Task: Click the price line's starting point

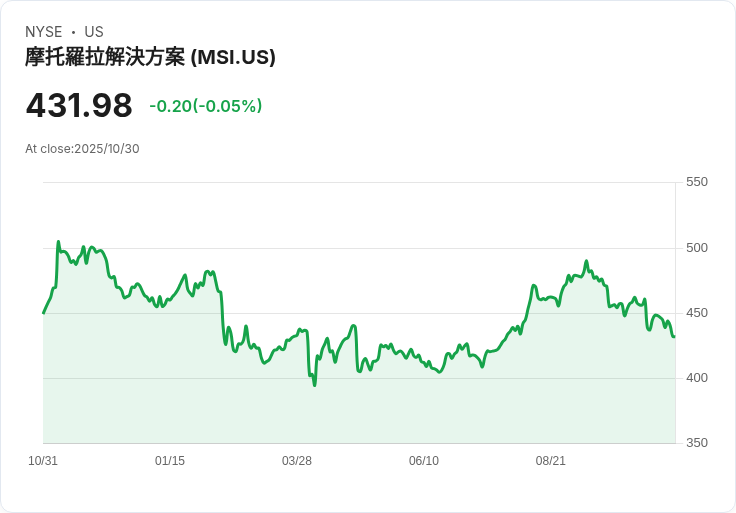Action: tap(43, 313)
